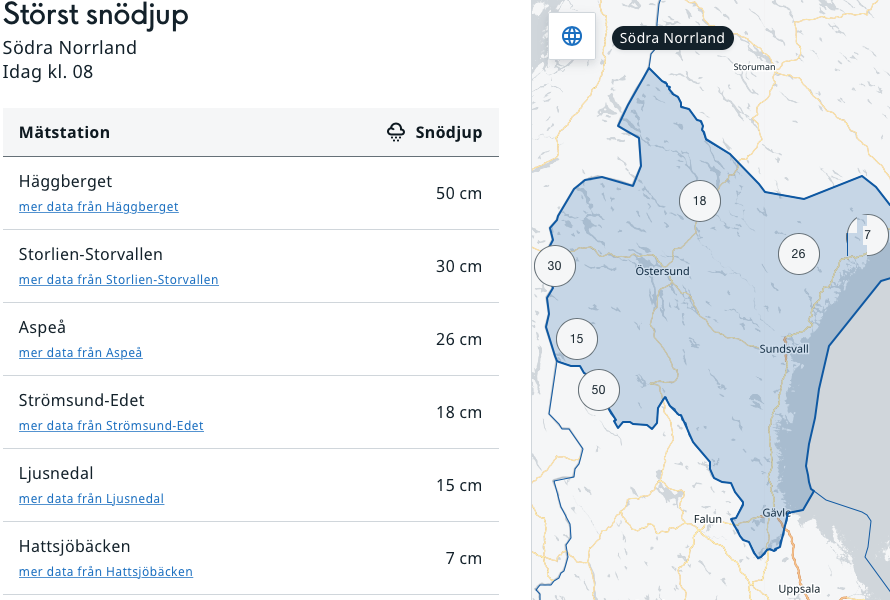Viewport: 890px width, 600px height.
Task: Click the Mätstation column header
Action: 64,133
